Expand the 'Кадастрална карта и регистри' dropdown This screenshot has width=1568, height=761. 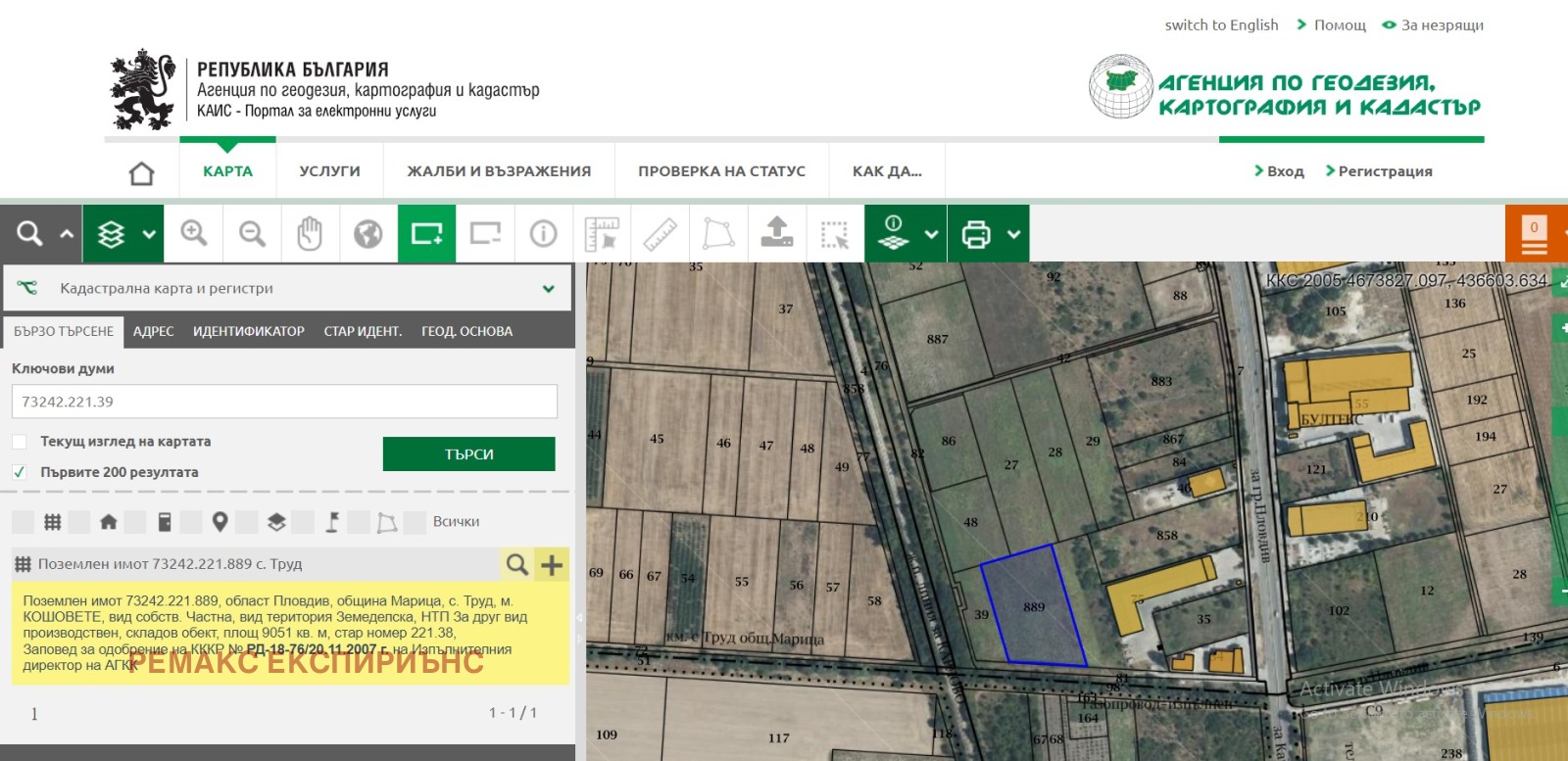[548, 289]
